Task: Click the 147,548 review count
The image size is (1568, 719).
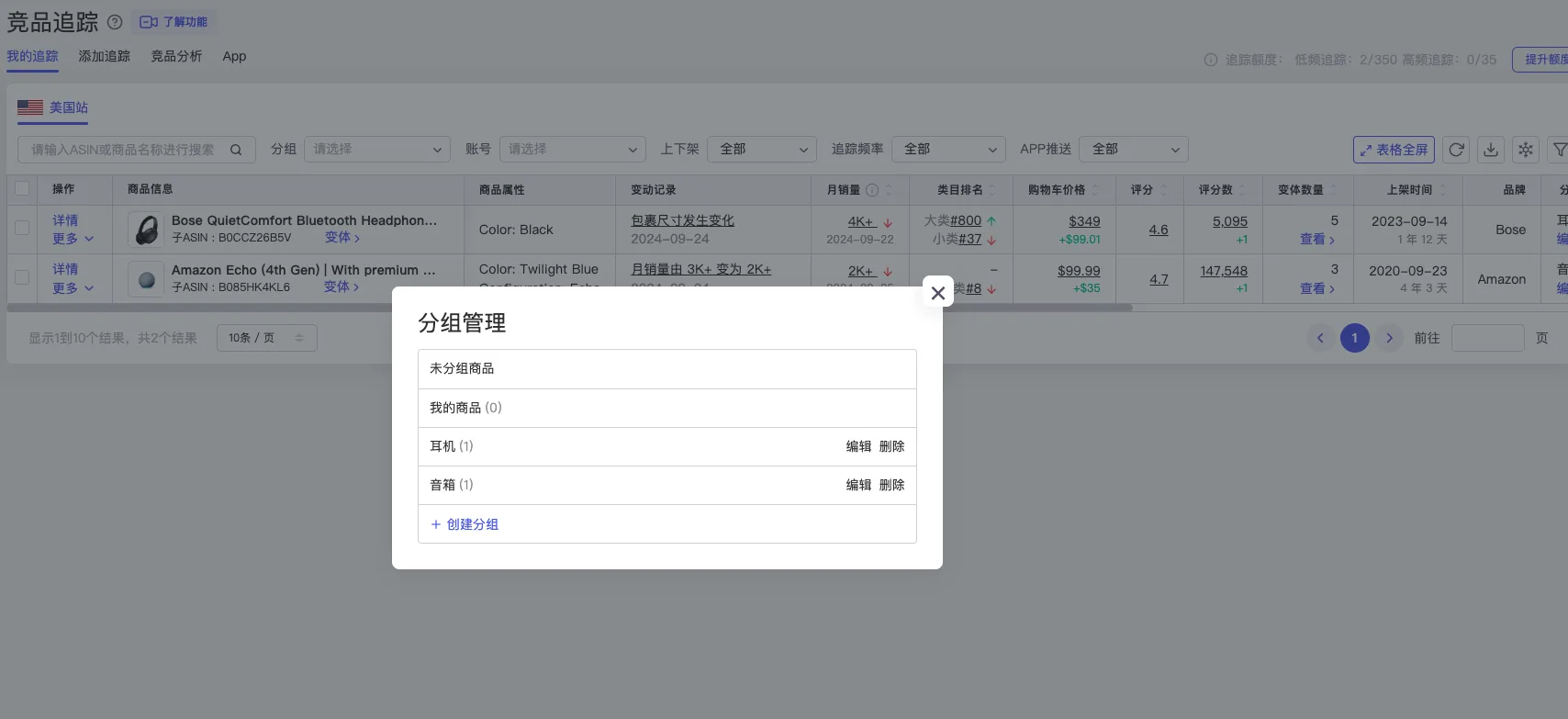Action: click(1224, 271)
